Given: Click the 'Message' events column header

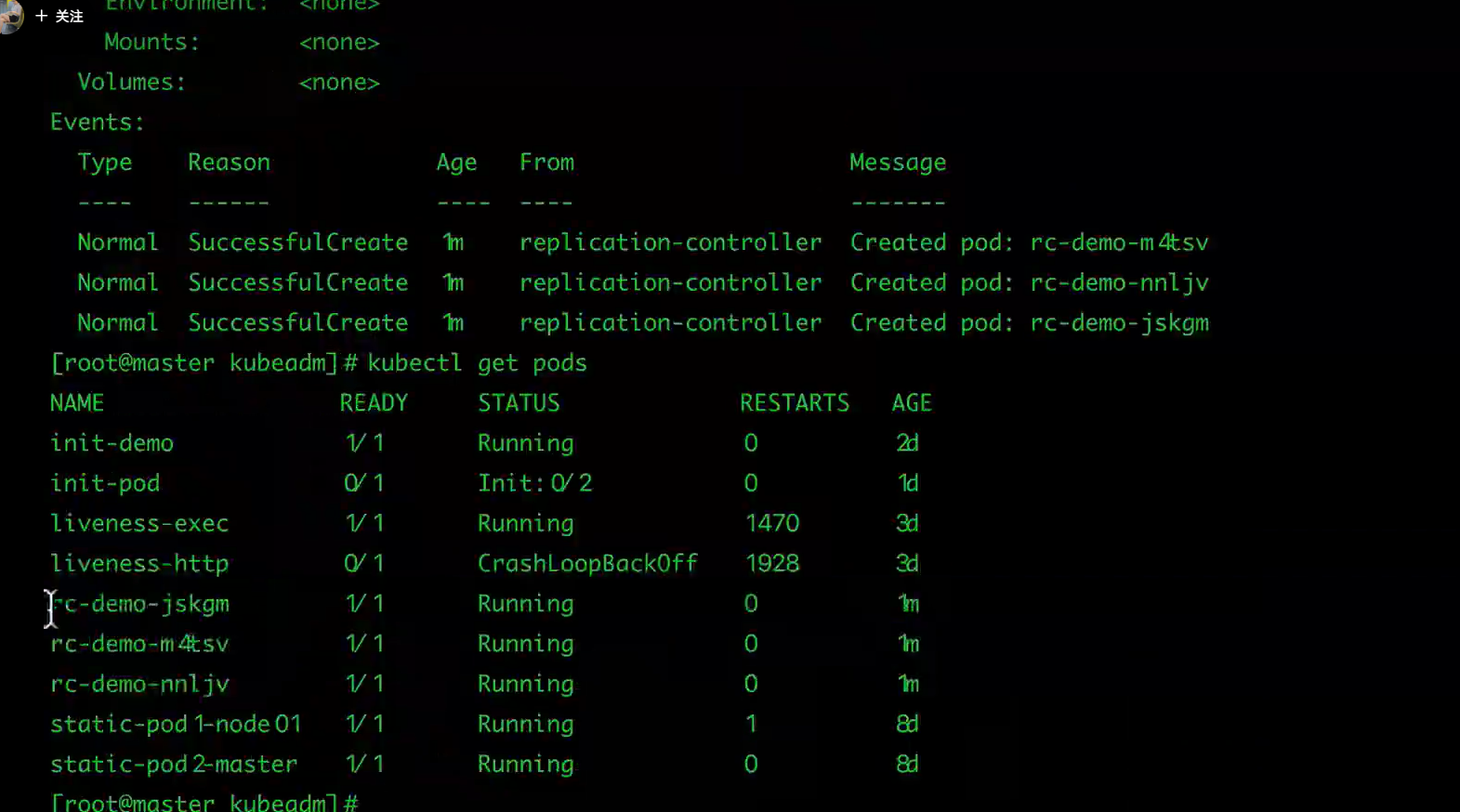Looking at the screenshot, I should pyautogui.click(x=898, y=164).
